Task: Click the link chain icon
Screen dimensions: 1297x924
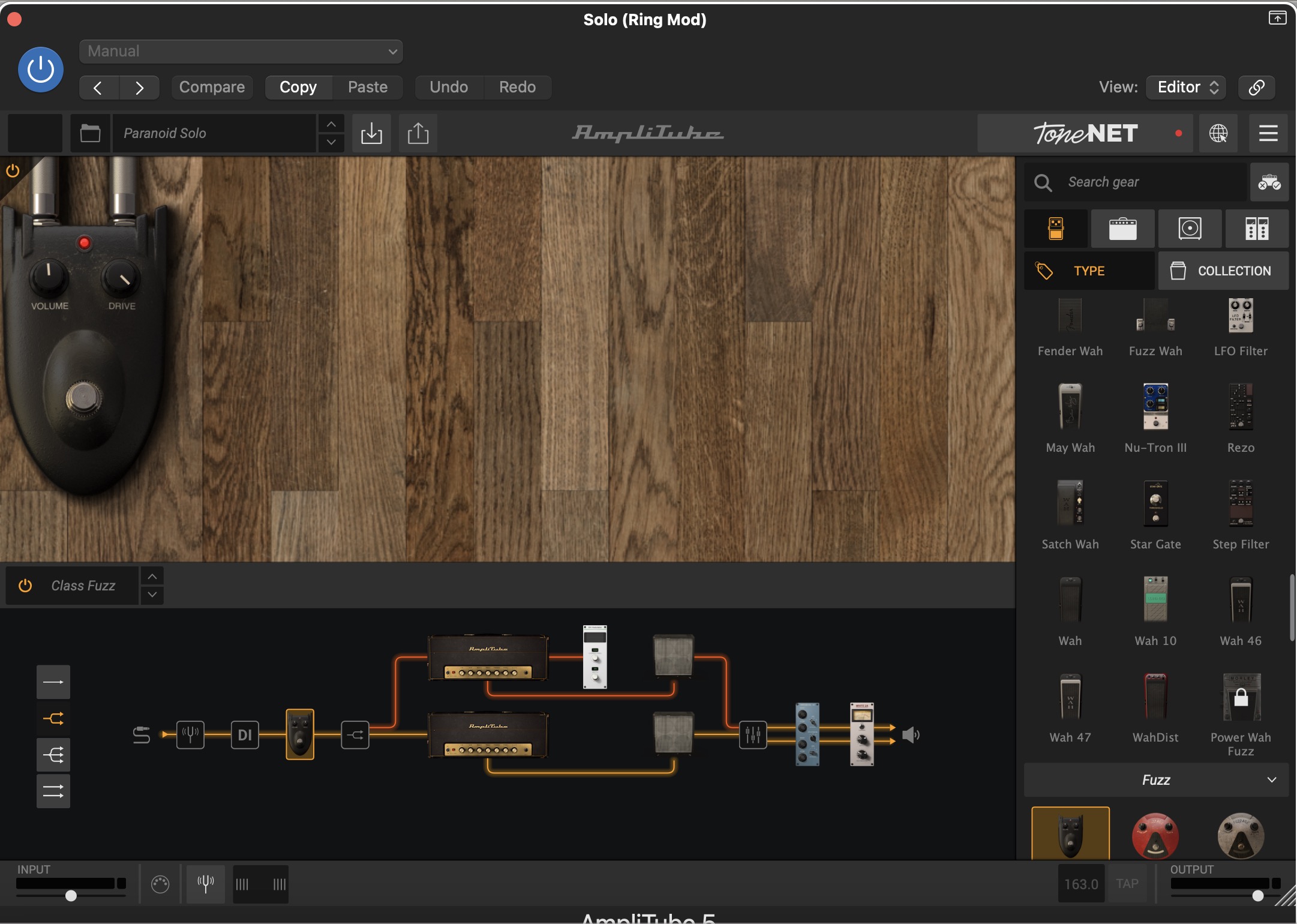Action: point(1257,88)
